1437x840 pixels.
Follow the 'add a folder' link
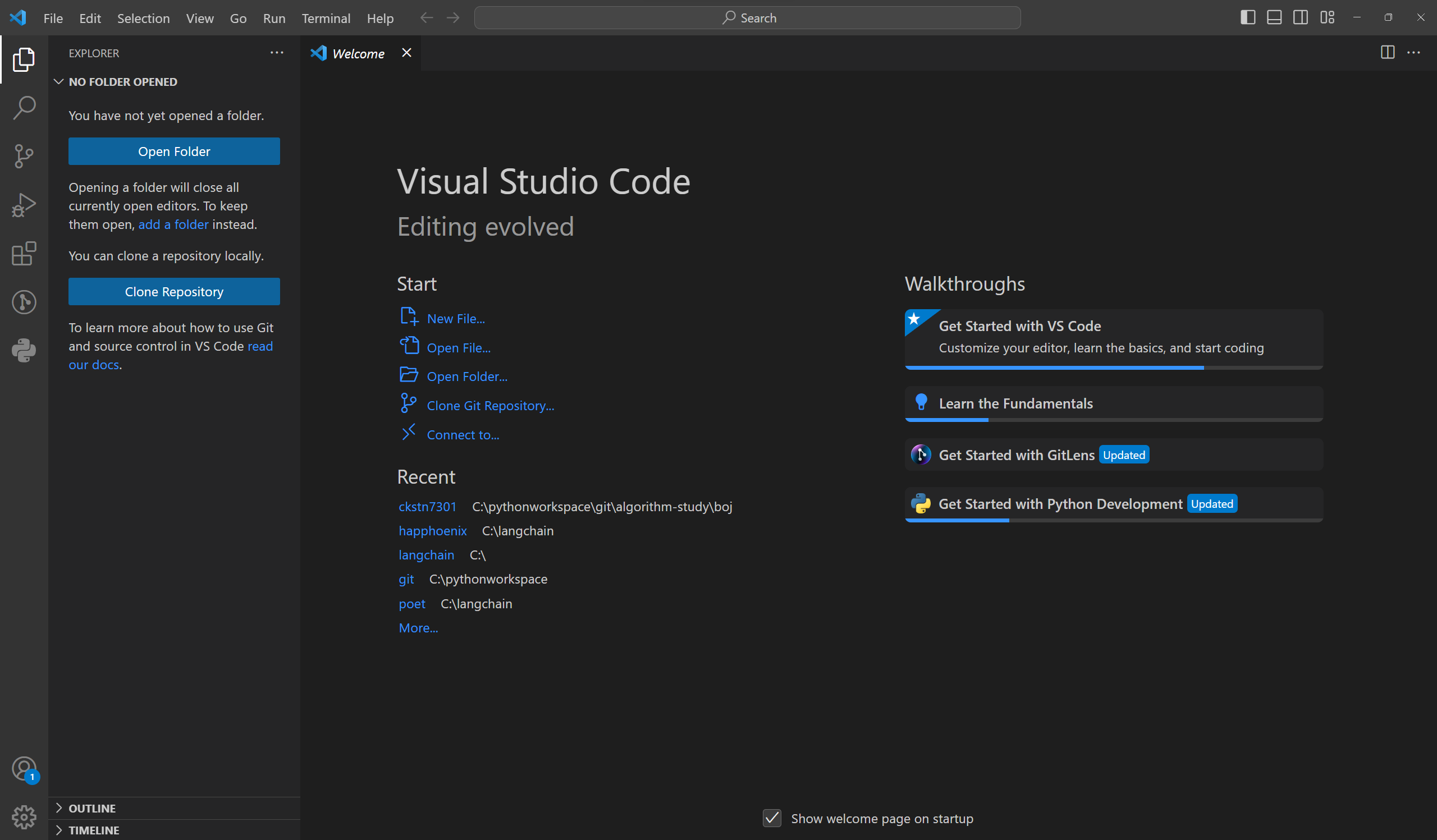[173, 224]
